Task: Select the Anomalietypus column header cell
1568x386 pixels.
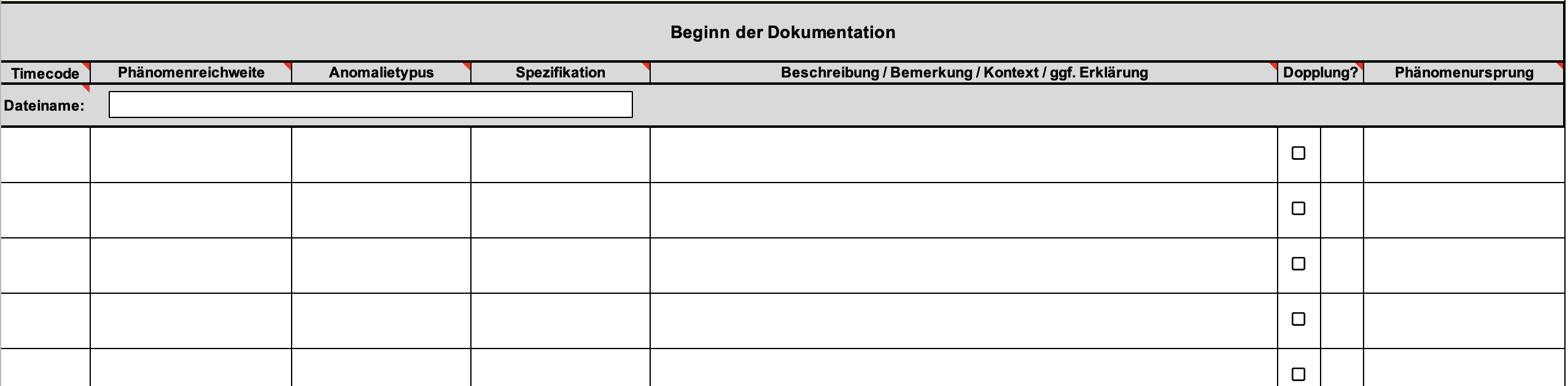Action: 381,73
